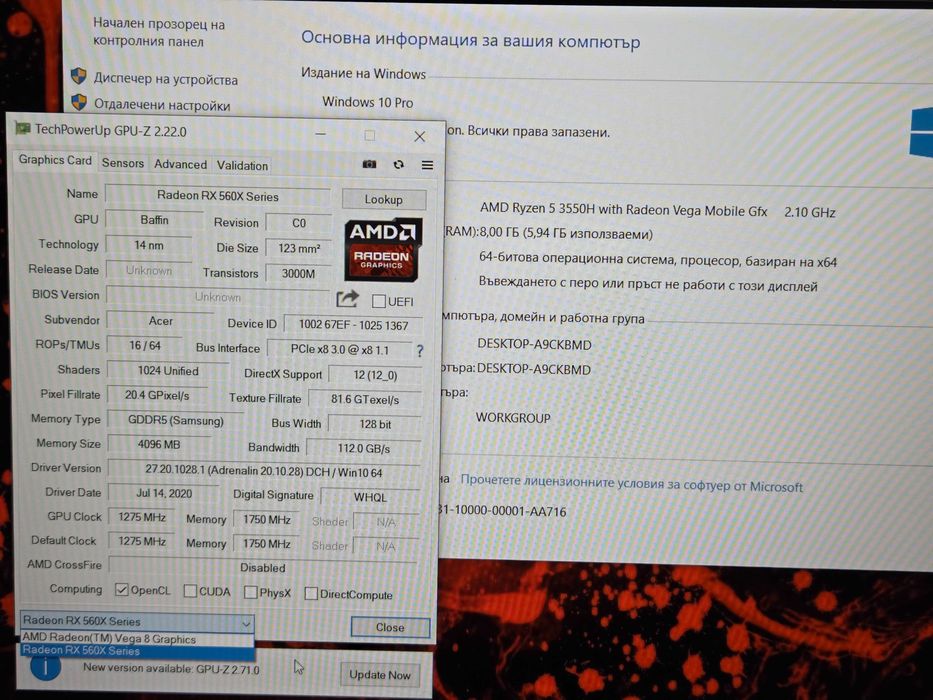The image size is (933, 700).
Task: Click the AMD Ryzen 5 3550H processor text
Action: point(624,210)
